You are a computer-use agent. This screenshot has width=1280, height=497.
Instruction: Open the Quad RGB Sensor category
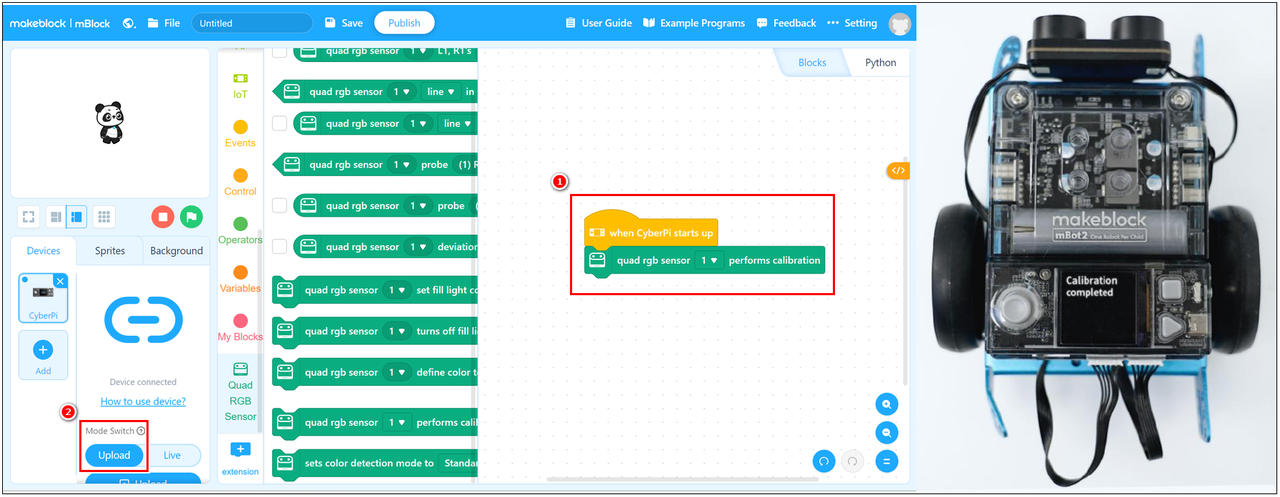240,393
